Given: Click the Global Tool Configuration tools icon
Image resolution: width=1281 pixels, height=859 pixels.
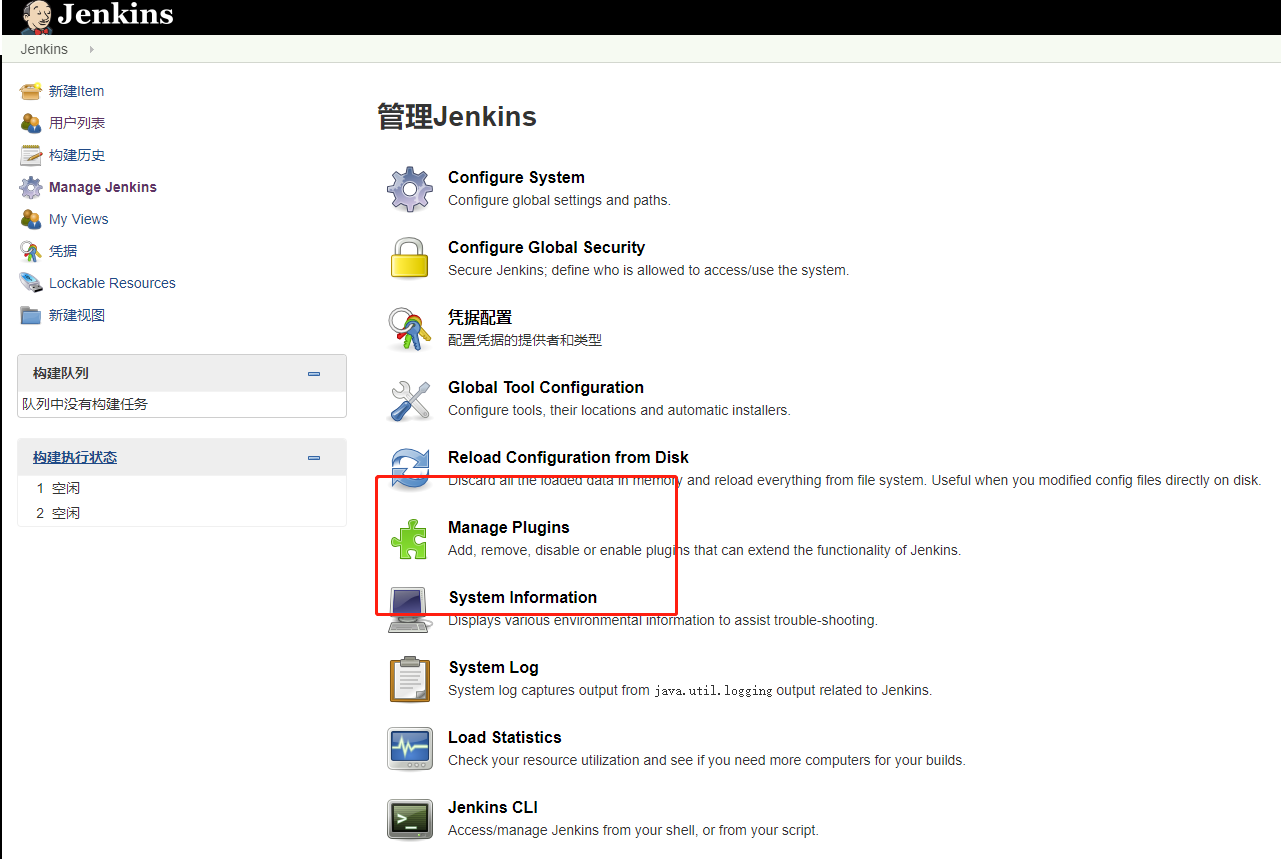Looking at the screenshot, I should click(x=410, y=400).
